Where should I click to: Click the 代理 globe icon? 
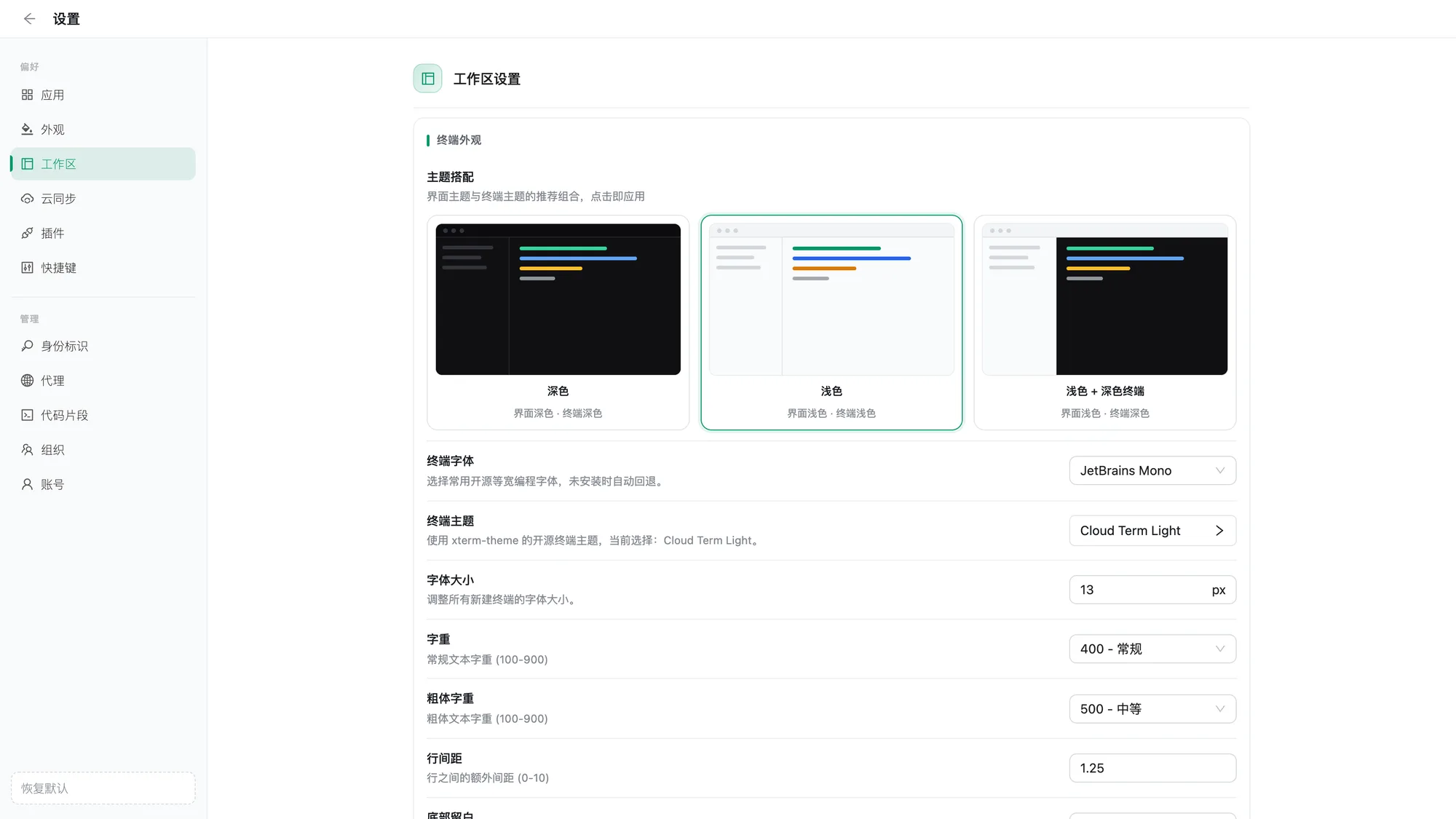tap(27, 381)
